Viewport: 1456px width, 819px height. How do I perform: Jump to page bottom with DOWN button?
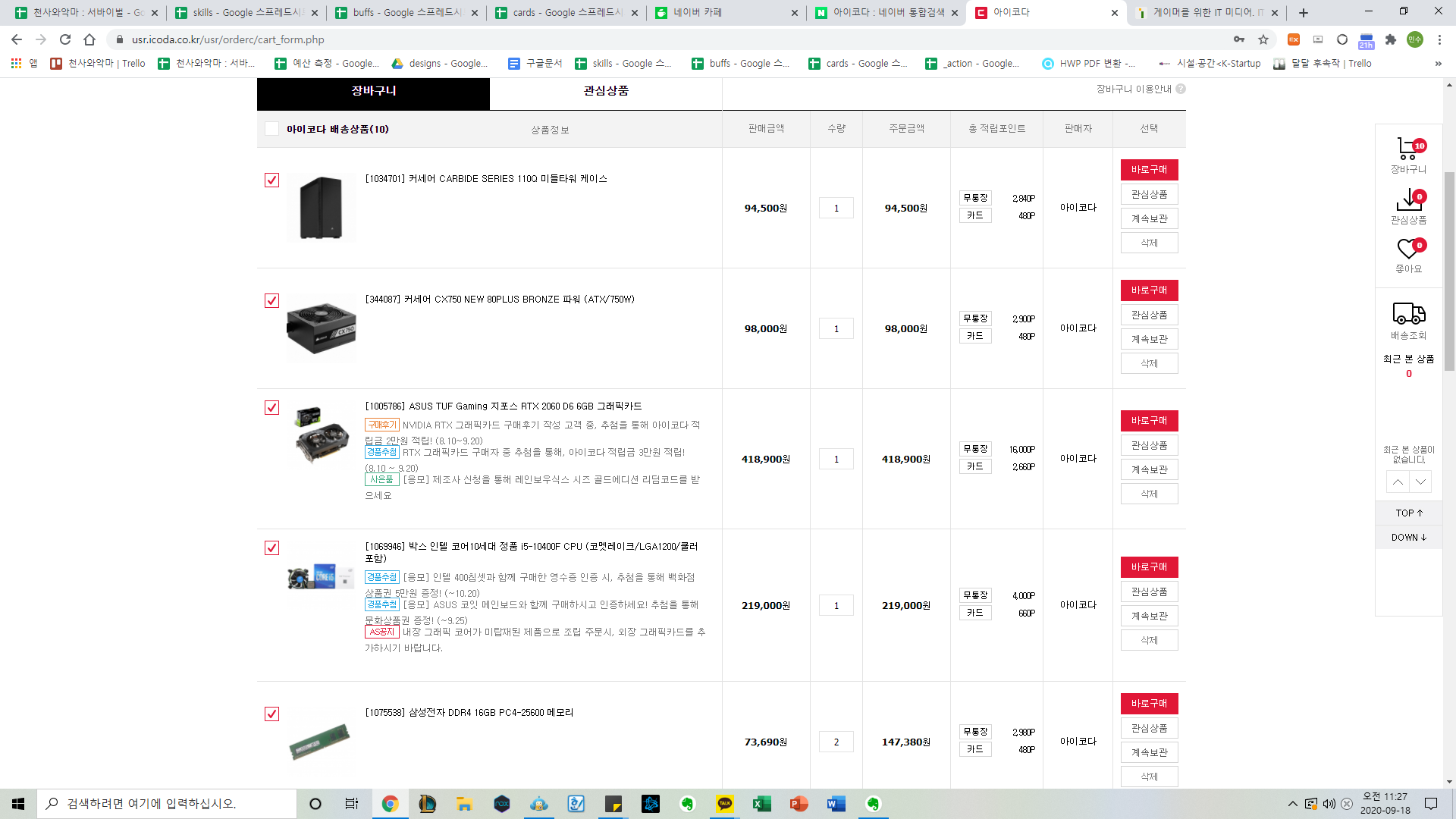tap(1409, 538)
